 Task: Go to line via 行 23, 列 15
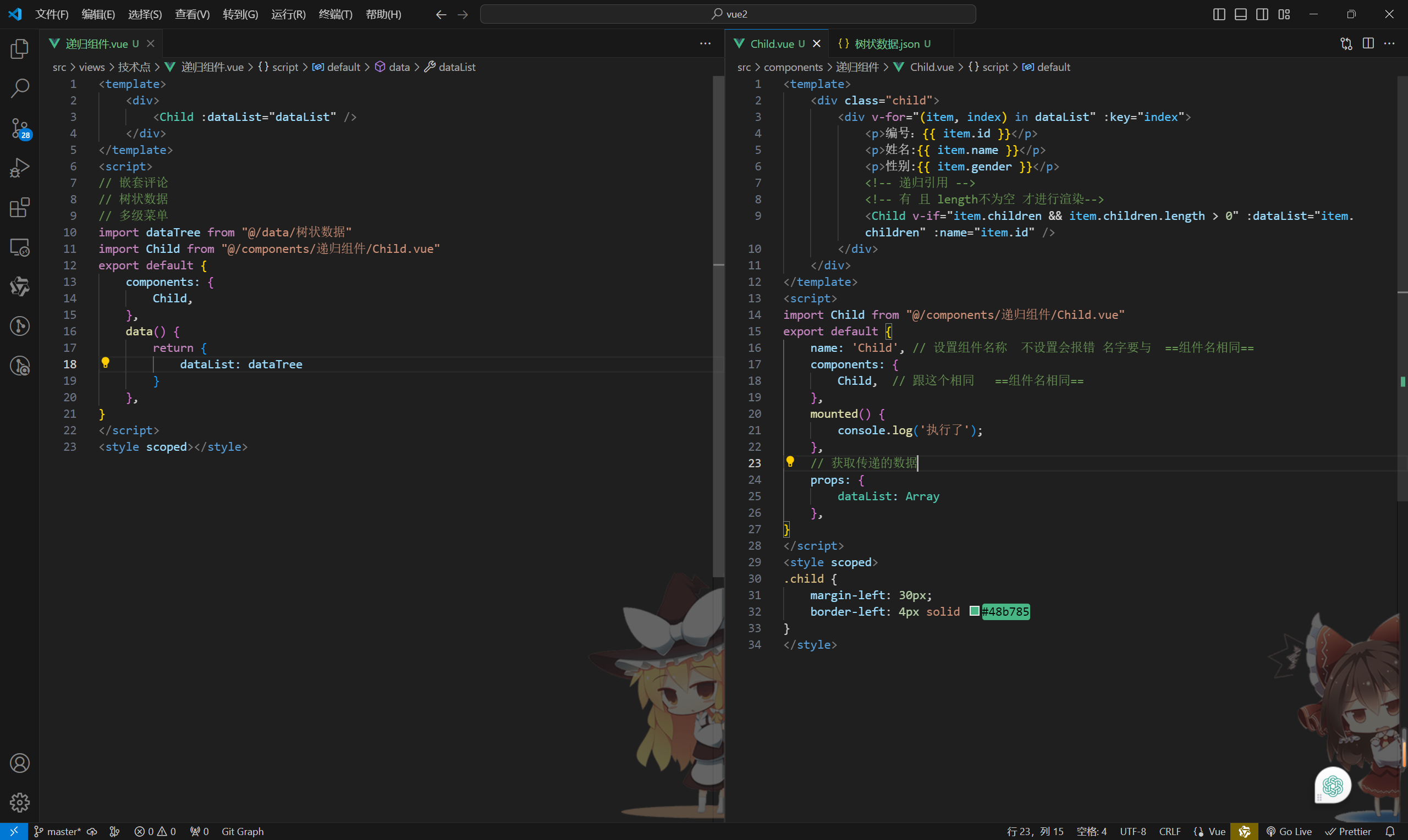(x=1035, y=831)
